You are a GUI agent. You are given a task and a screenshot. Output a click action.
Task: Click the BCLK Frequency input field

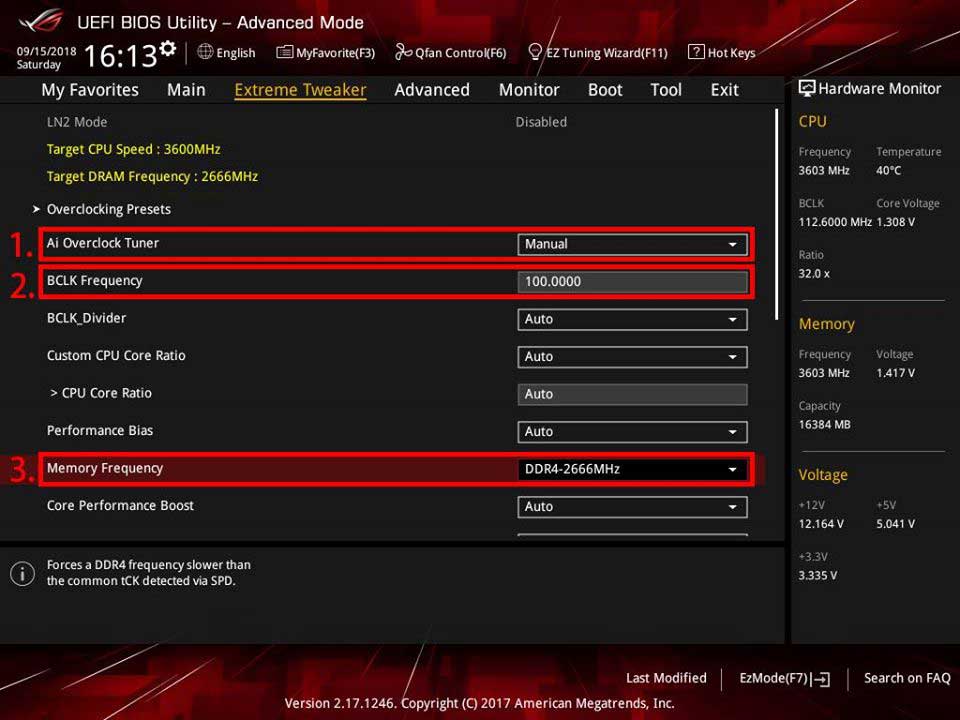coord(632,282)
